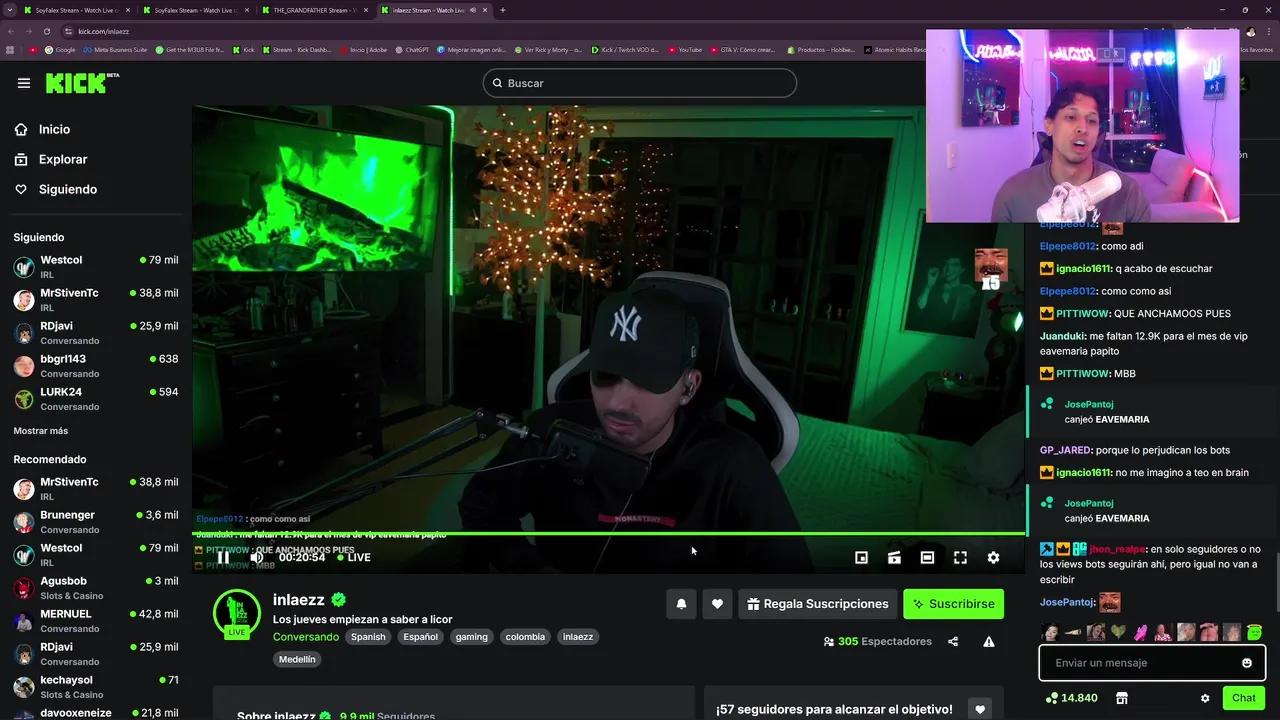Select the gaming tag
The width and height of the screenshot is (1280, 720).
coord(472,637)
